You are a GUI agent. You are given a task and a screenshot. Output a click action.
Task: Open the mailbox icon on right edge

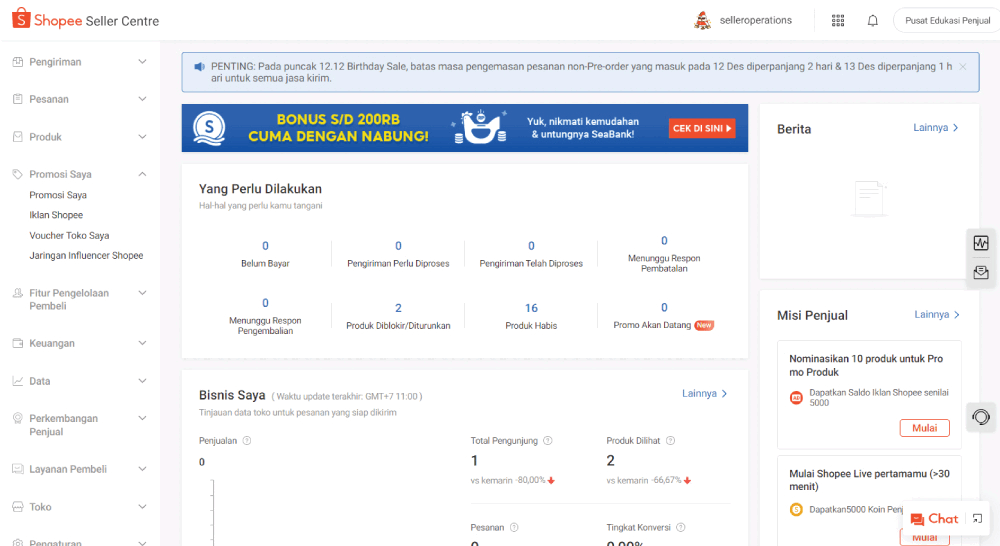(981, 272)
